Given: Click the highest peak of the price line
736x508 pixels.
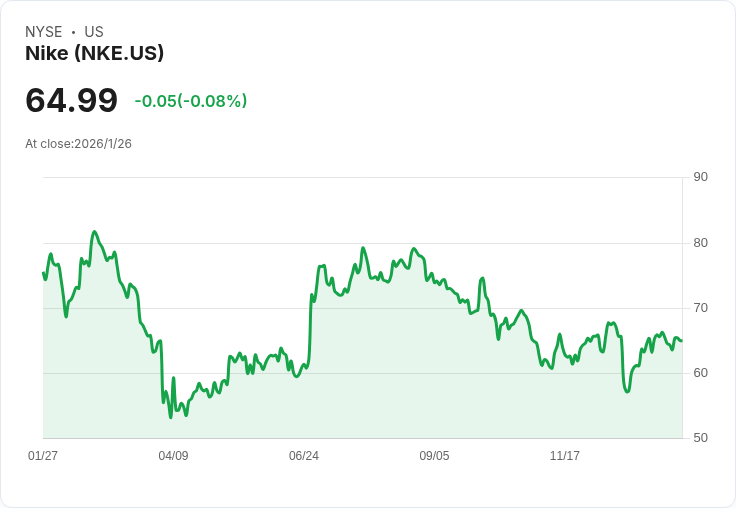Looking at the screenshot, I should [x=94, y=232].
